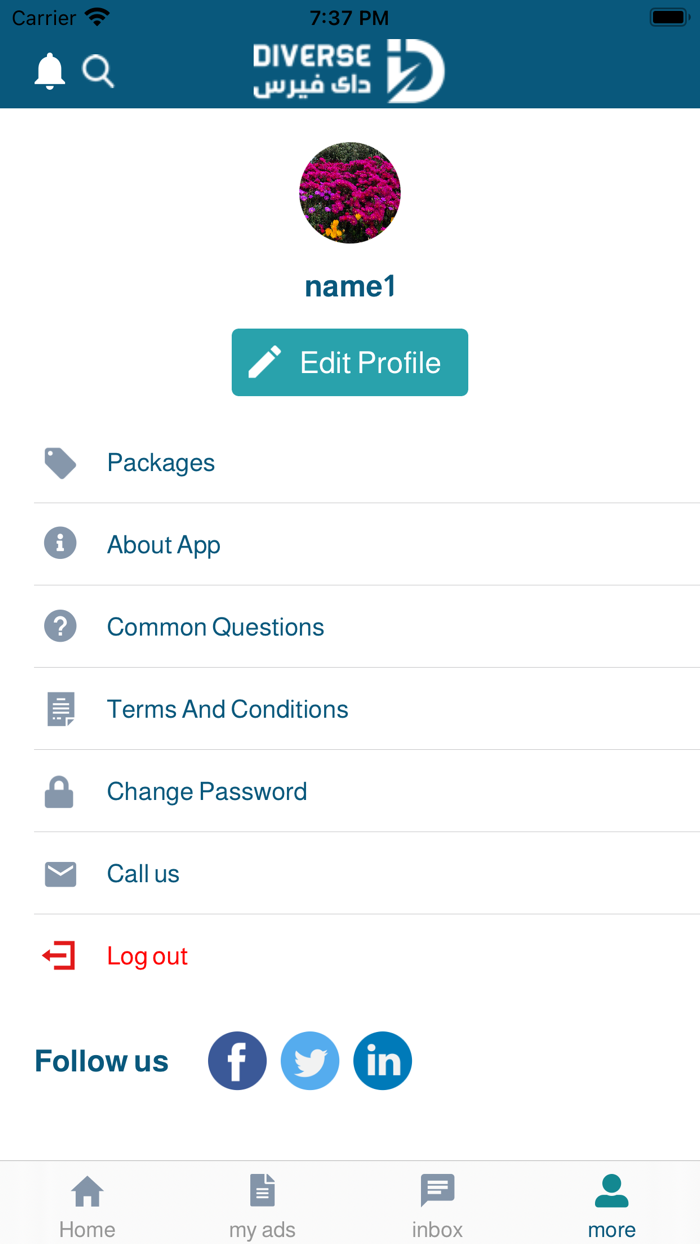Tap the red Log out icon
Viewport: 700px width, 1244px height.
point(59,956)
